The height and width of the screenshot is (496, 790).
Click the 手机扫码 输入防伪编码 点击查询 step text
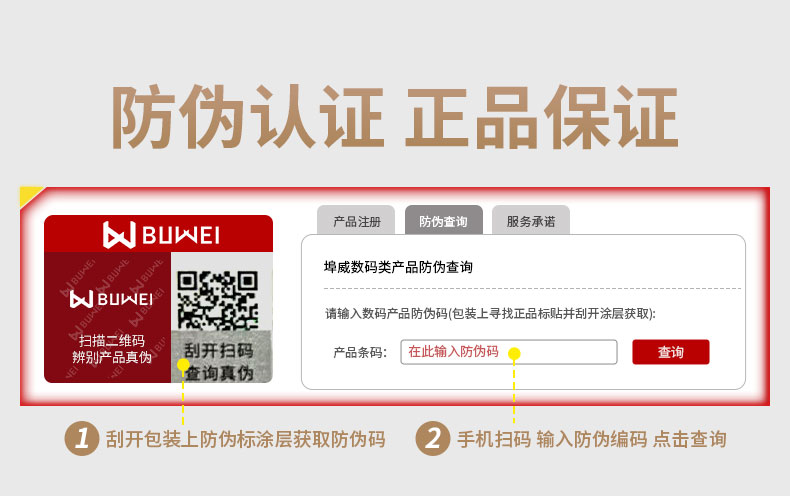point(591,439)
